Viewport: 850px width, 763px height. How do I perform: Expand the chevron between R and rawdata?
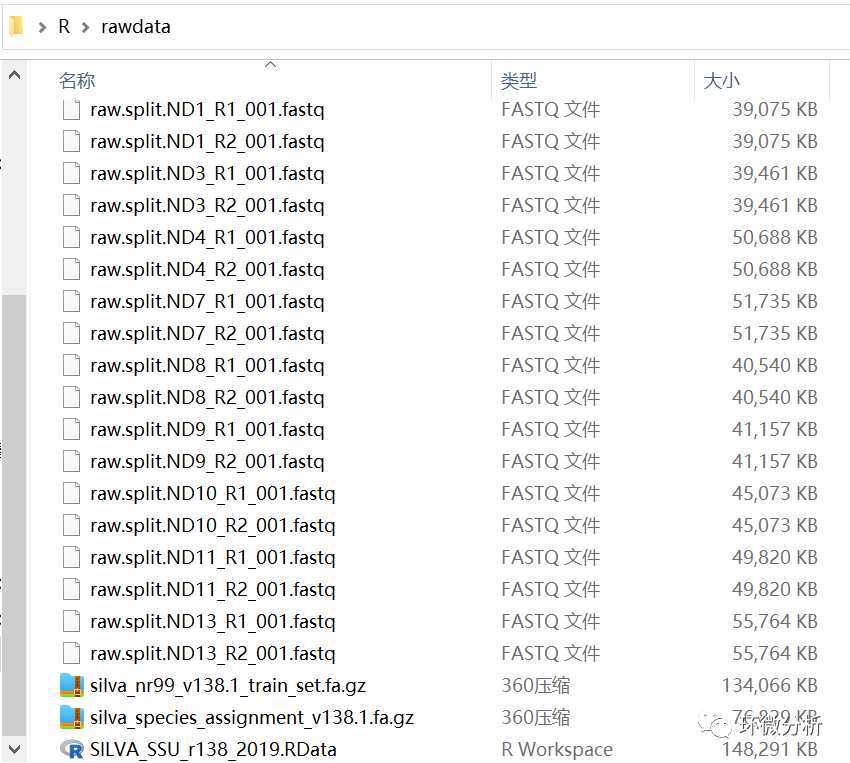(x=85, y=27)
